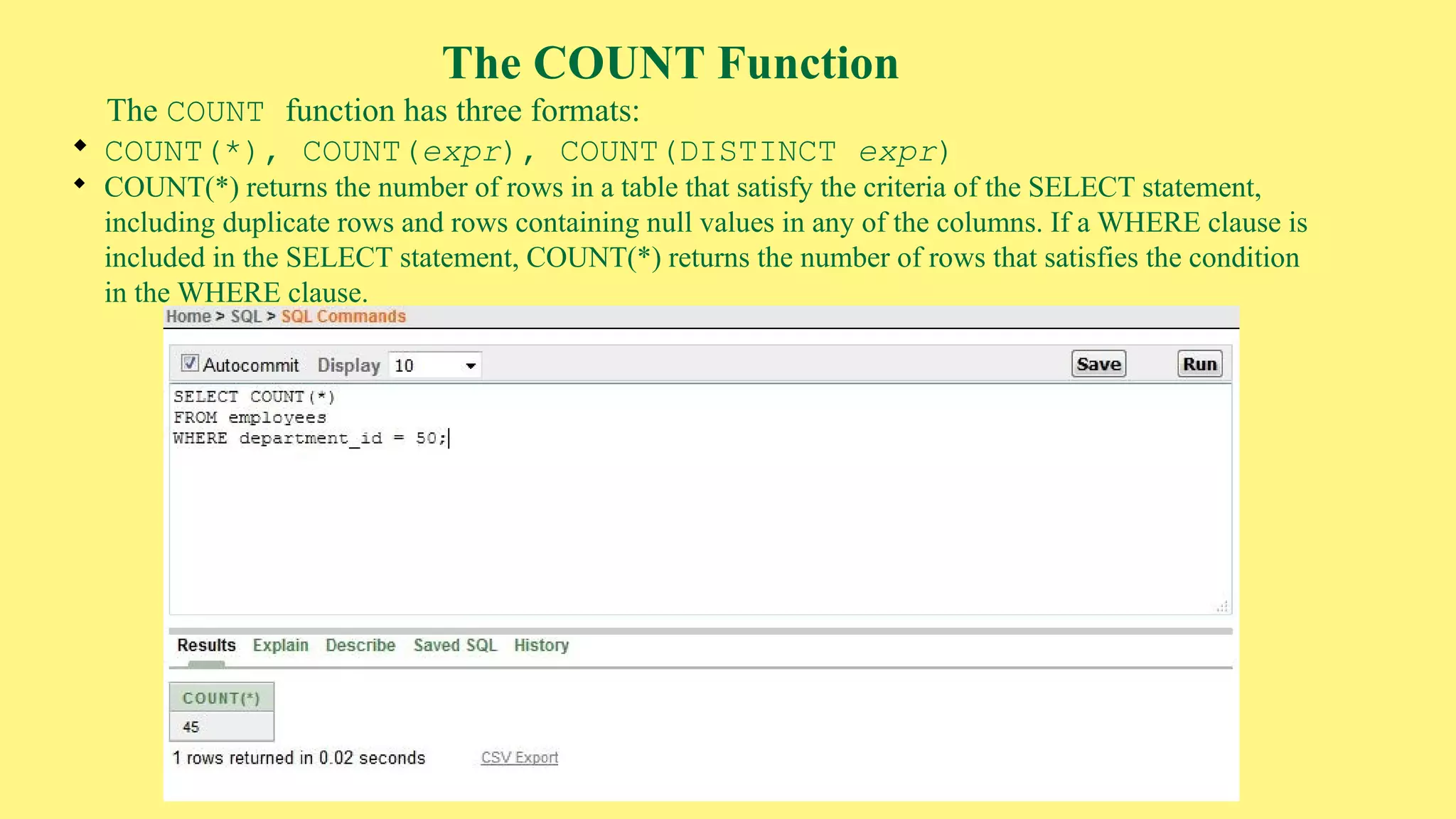
Task: Click the 'SELECT COUNT(*)' query line
Action: point(254,397)
